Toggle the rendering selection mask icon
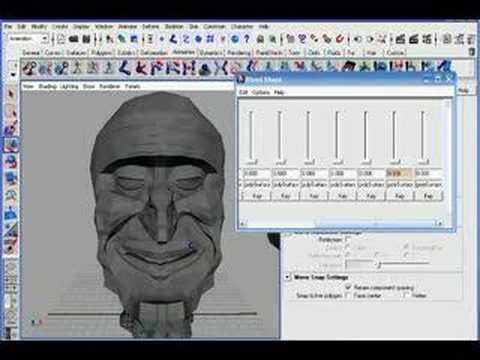This screenshot has height=360, width=480. pyautogui.click(x=235, y=39)
